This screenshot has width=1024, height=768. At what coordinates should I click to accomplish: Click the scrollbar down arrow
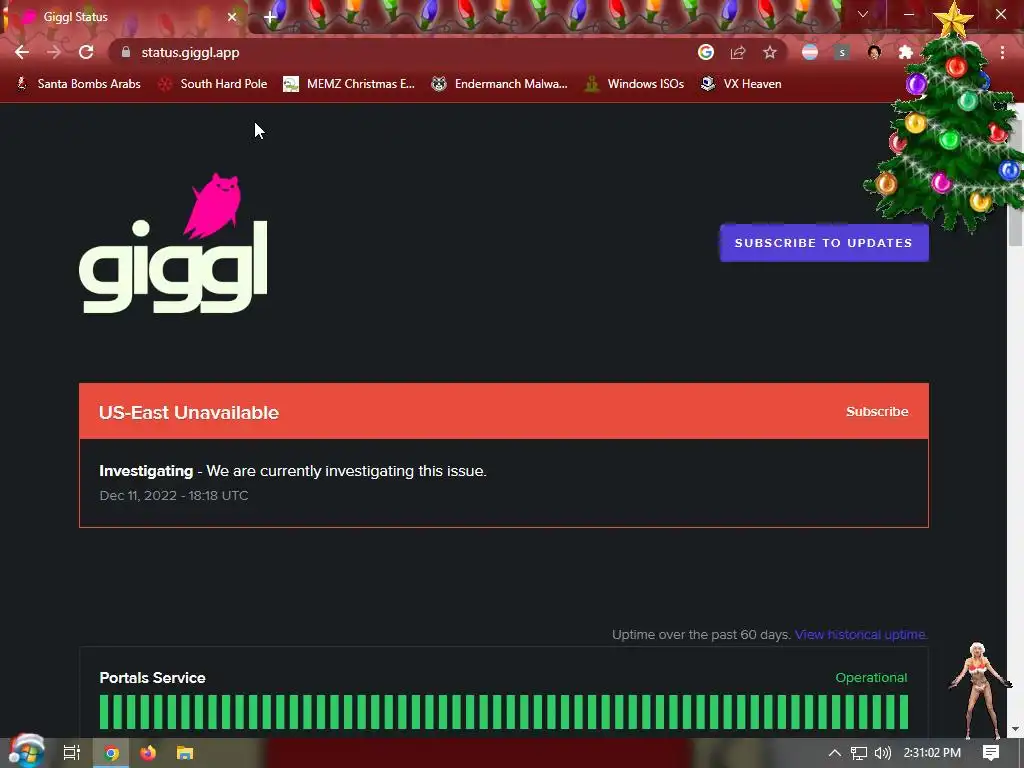[x=1016, y=729]
